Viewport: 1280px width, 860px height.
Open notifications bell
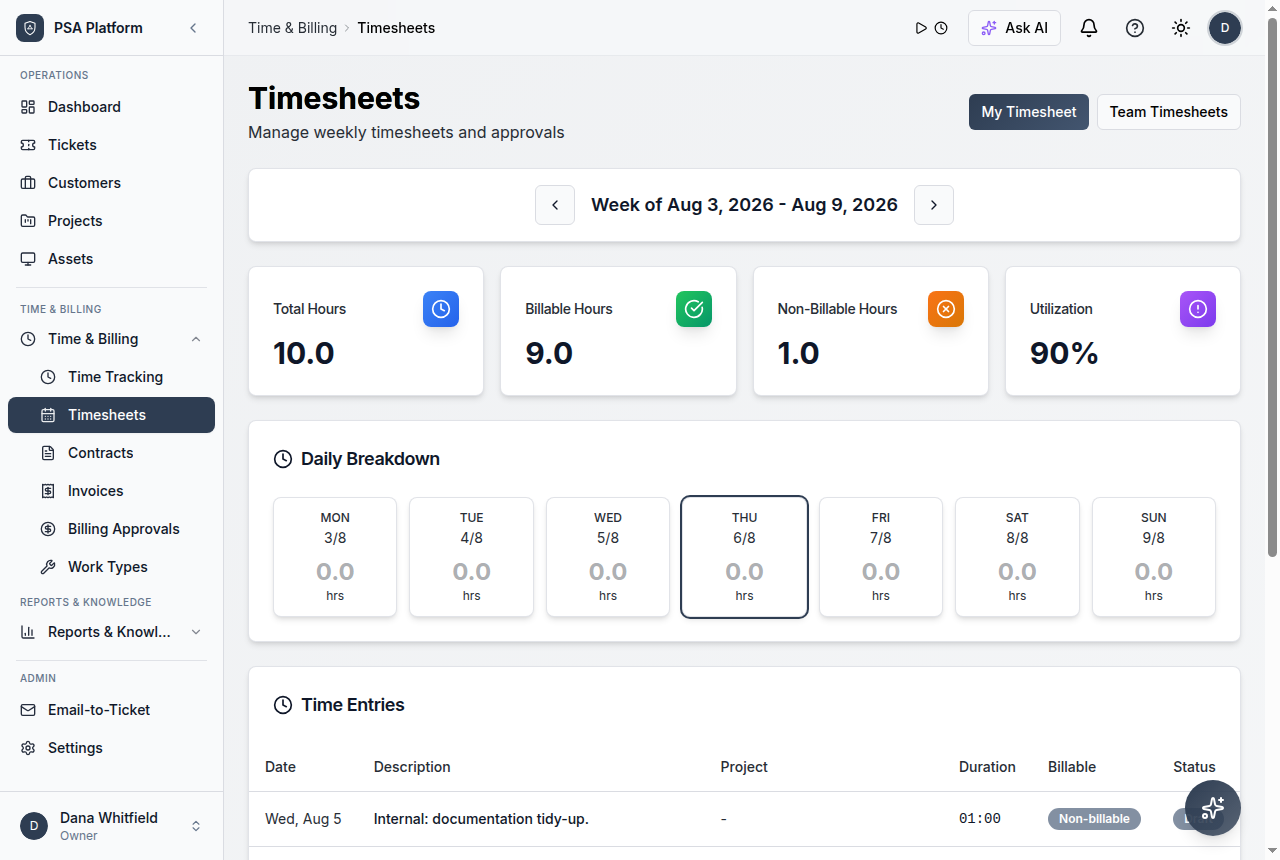[x=1089, y=28]
